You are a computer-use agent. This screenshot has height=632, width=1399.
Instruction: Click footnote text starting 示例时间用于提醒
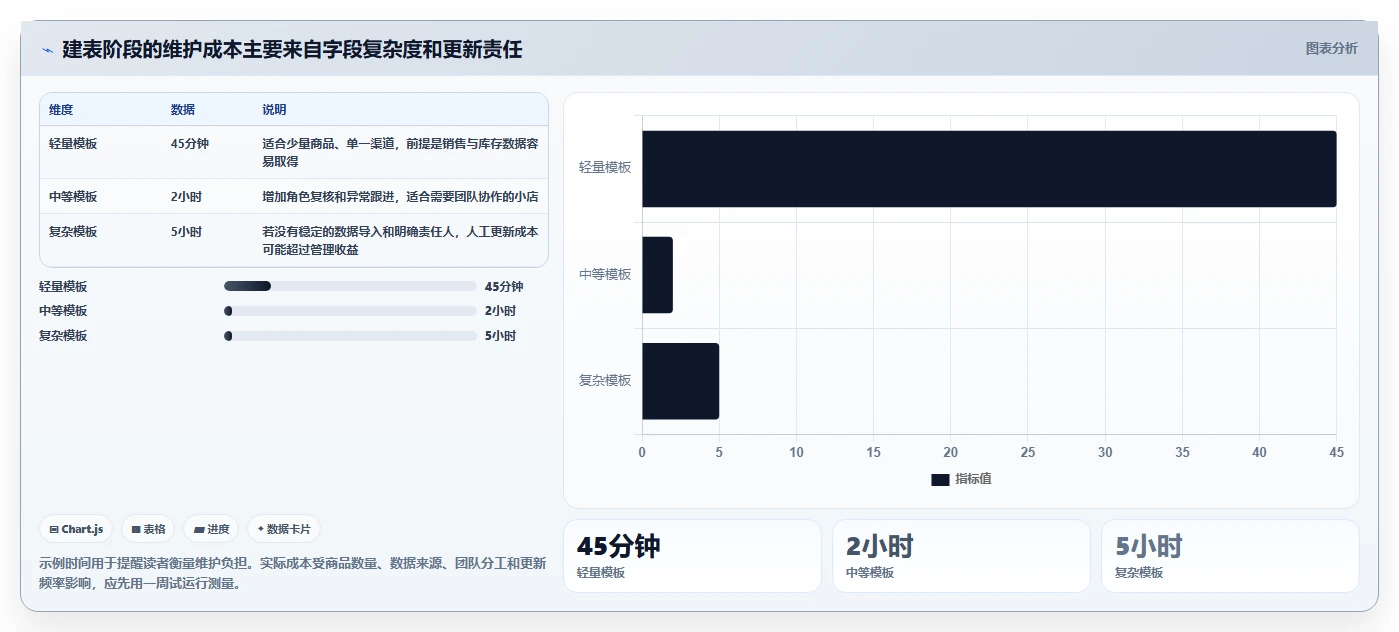click(x=293, y=573)
